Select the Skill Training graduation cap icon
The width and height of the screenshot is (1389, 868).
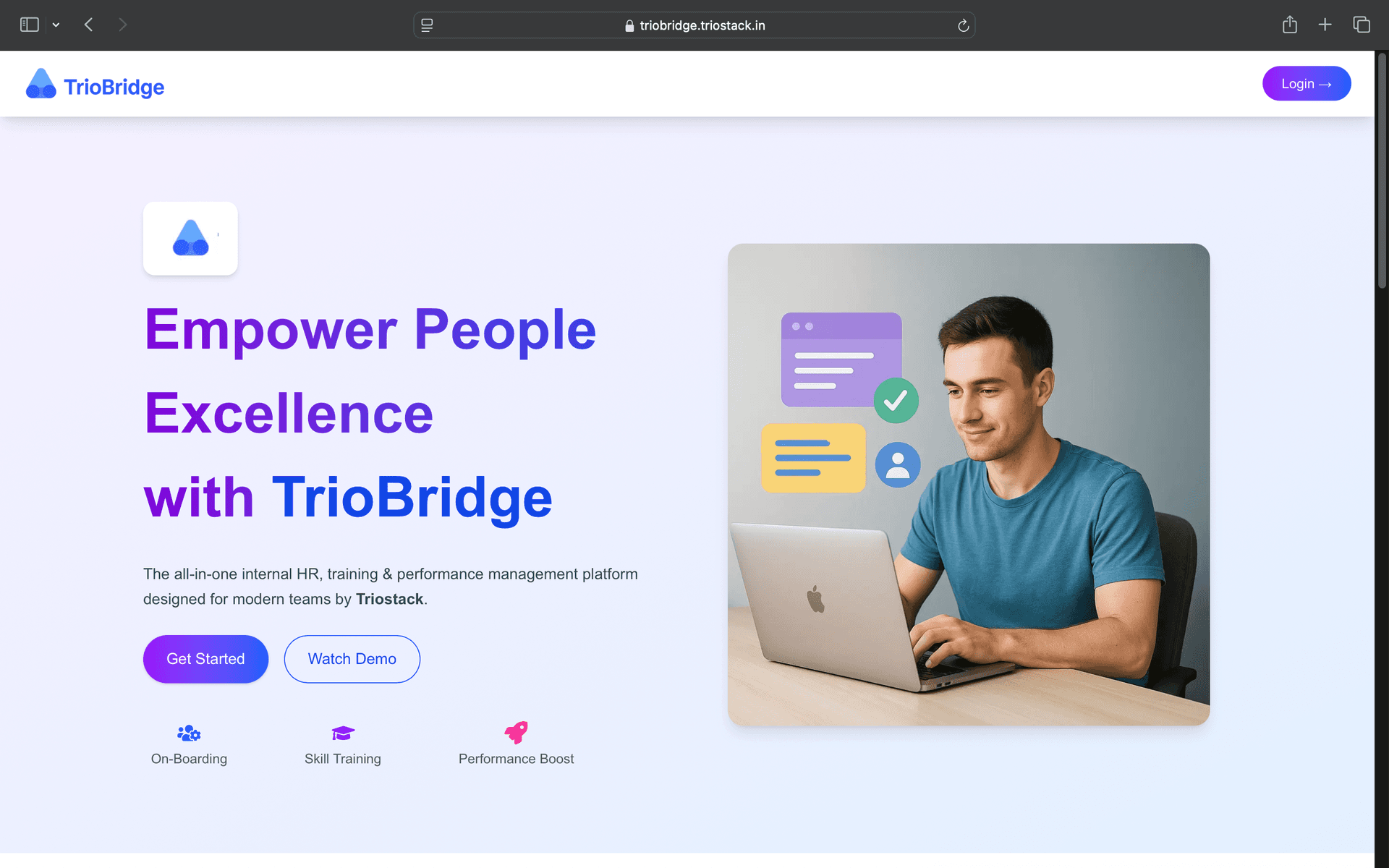tap(343, 733)
